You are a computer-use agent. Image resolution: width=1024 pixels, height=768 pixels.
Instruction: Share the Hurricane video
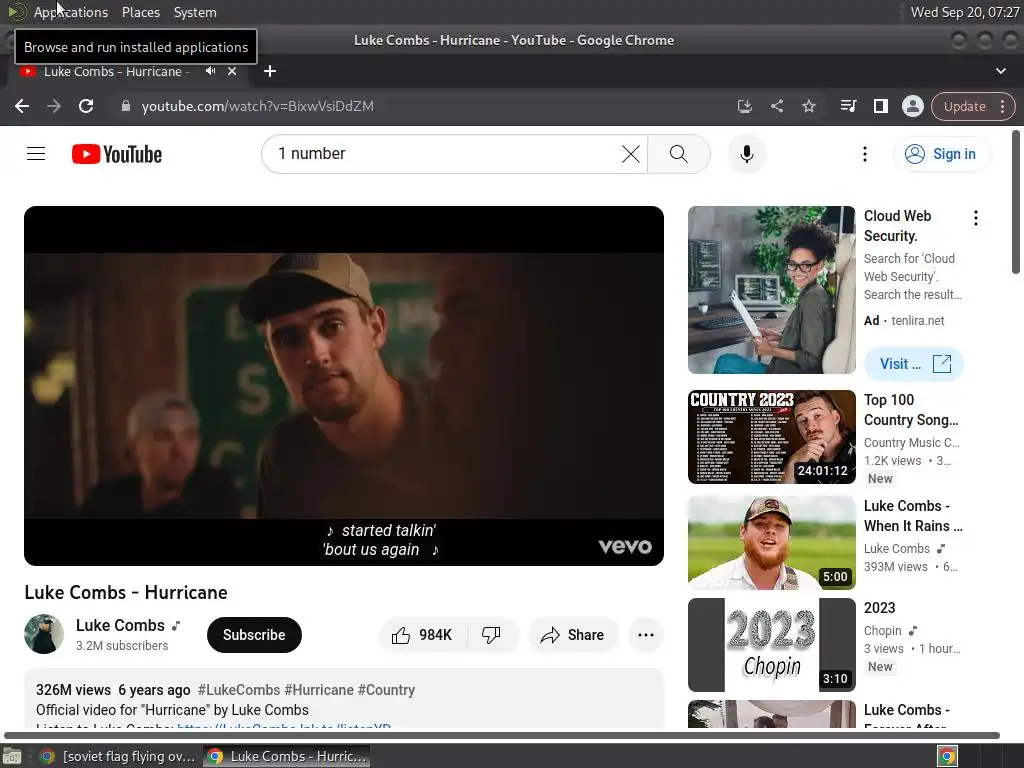[572, 635]
